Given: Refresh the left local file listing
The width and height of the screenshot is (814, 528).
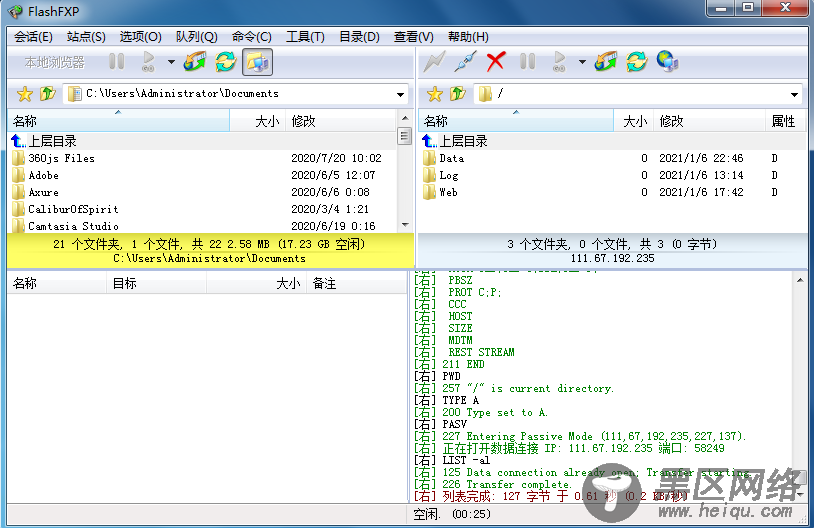Looking at the screenshot, I should pos(226,62).
